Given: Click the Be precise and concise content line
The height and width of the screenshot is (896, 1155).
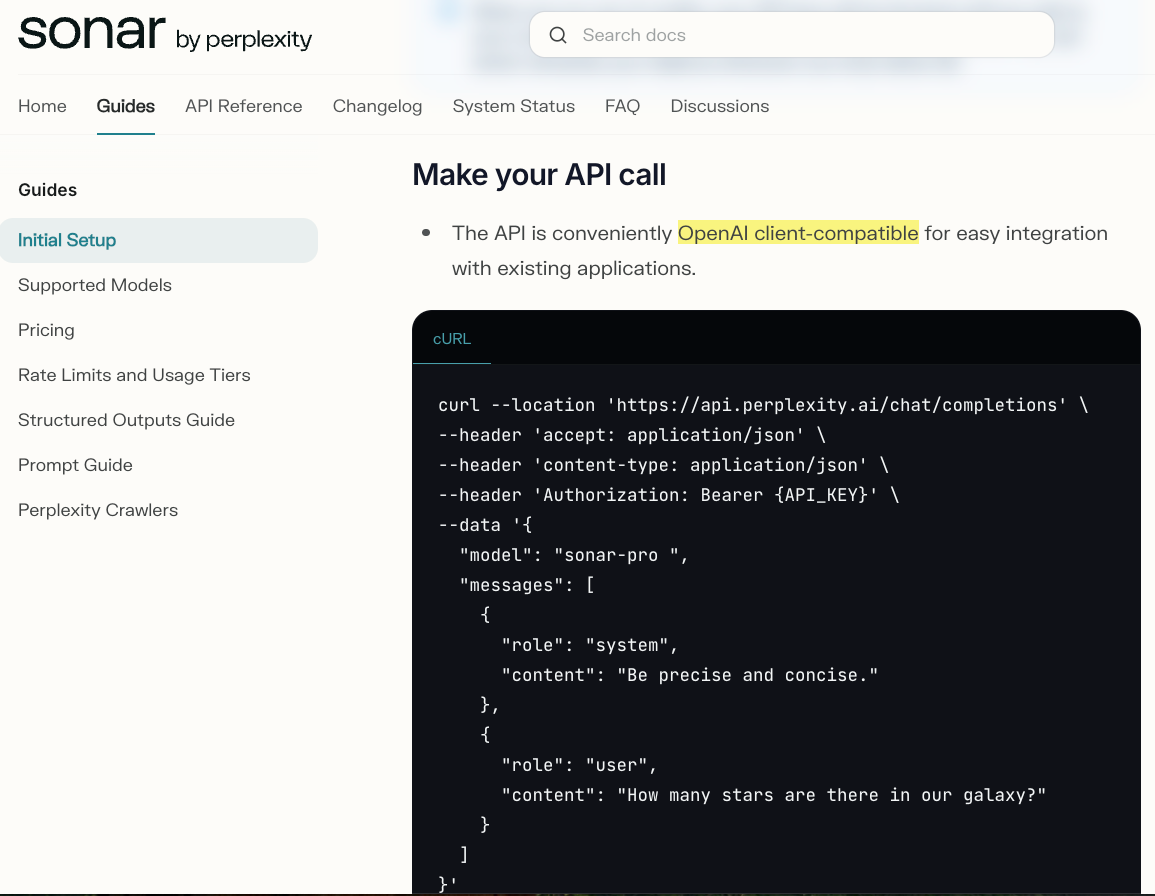Looking at the screenshot, I should click(x=689, y=675).
